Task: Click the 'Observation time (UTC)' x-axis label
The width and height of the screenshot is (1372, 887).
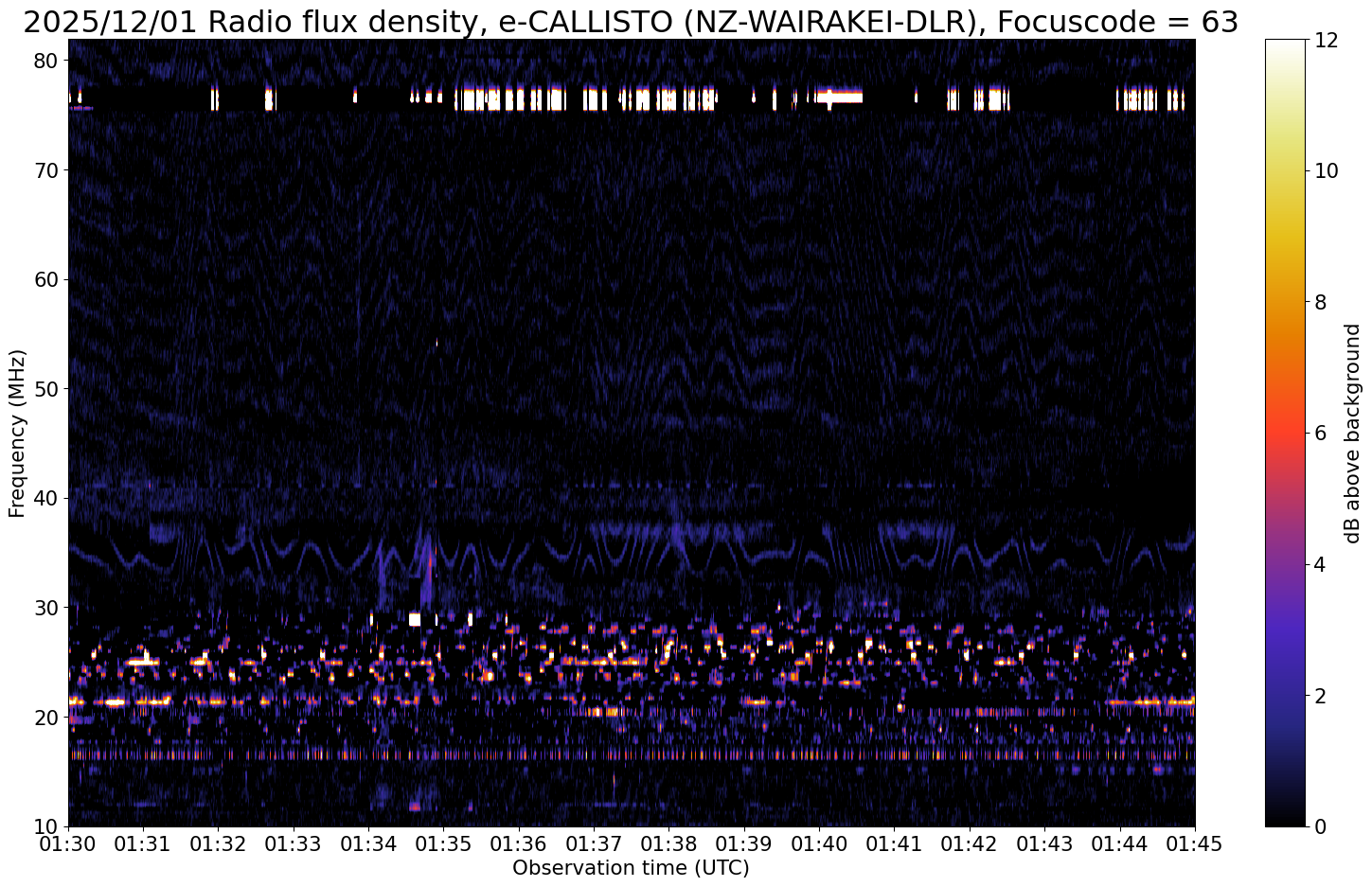Action: coord(631,868)
